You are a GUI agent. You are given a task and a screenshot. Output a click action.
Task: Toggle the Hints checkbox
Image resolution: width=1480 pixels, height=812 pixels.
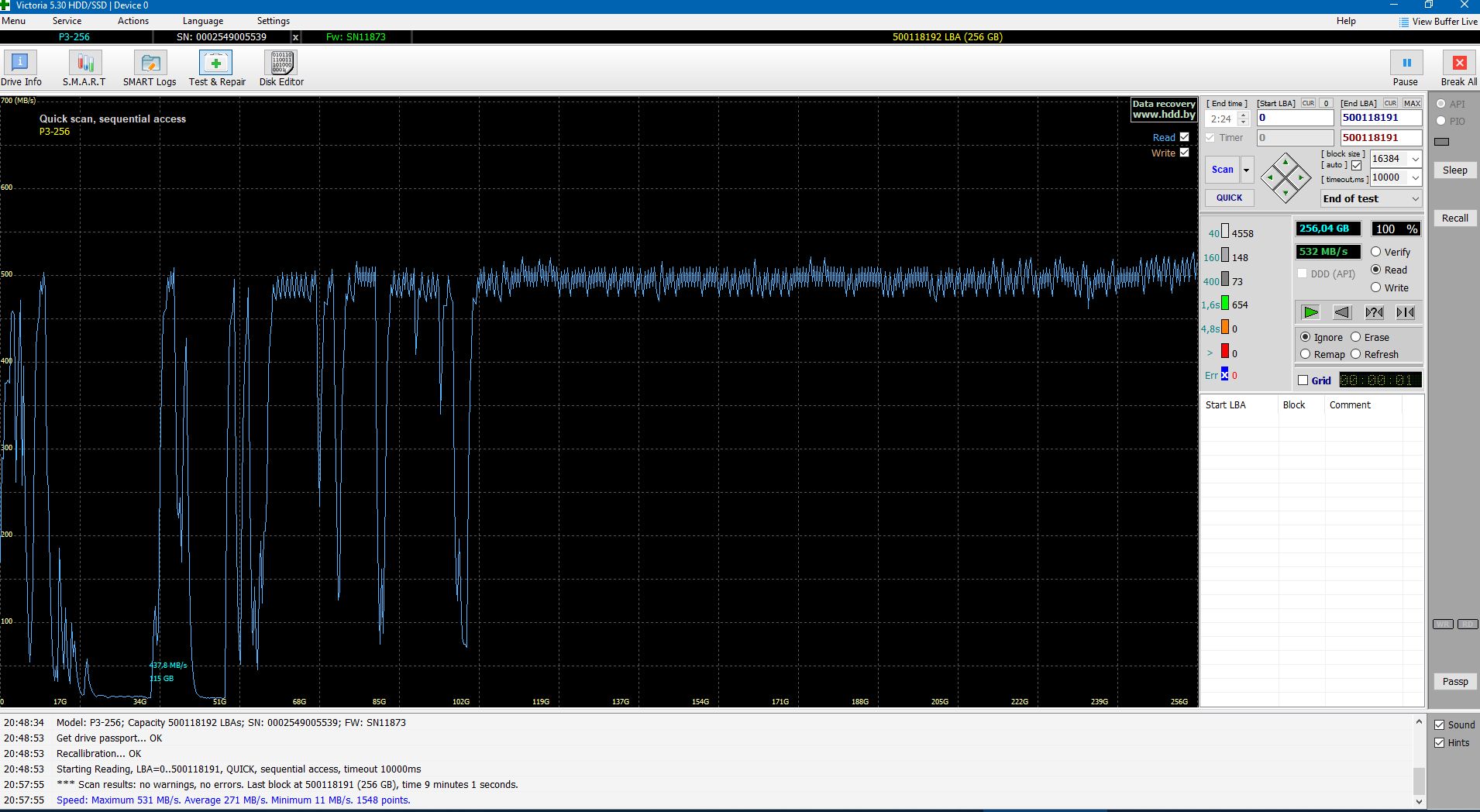[x=1440, y=743]
